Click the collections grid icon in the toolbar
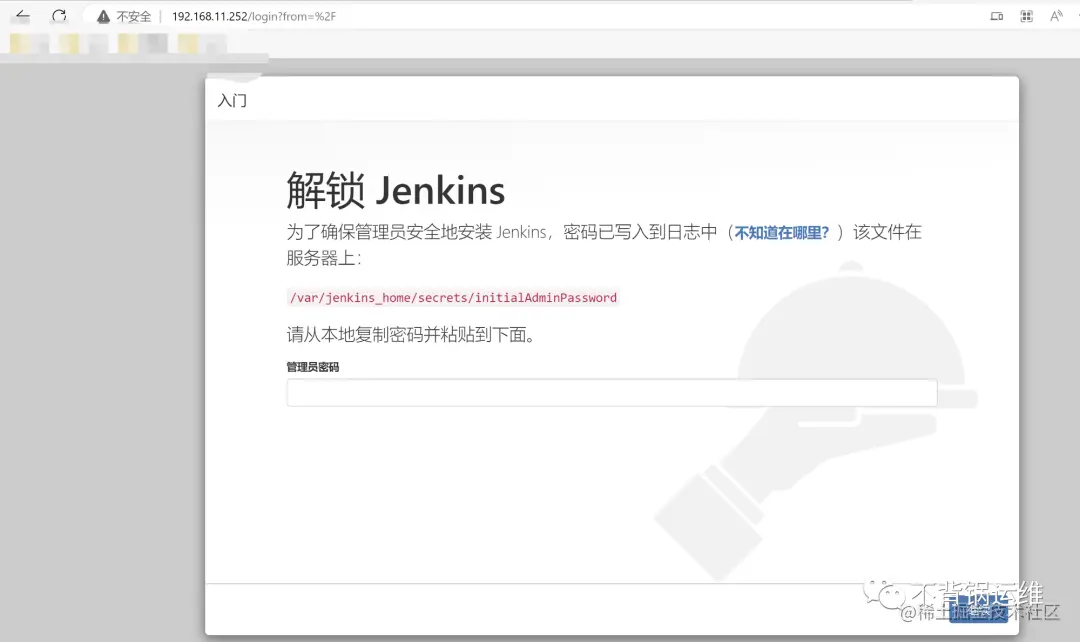Image resolution: width=1080 pixels, height=642 pixels. [x=1024, y=15]
